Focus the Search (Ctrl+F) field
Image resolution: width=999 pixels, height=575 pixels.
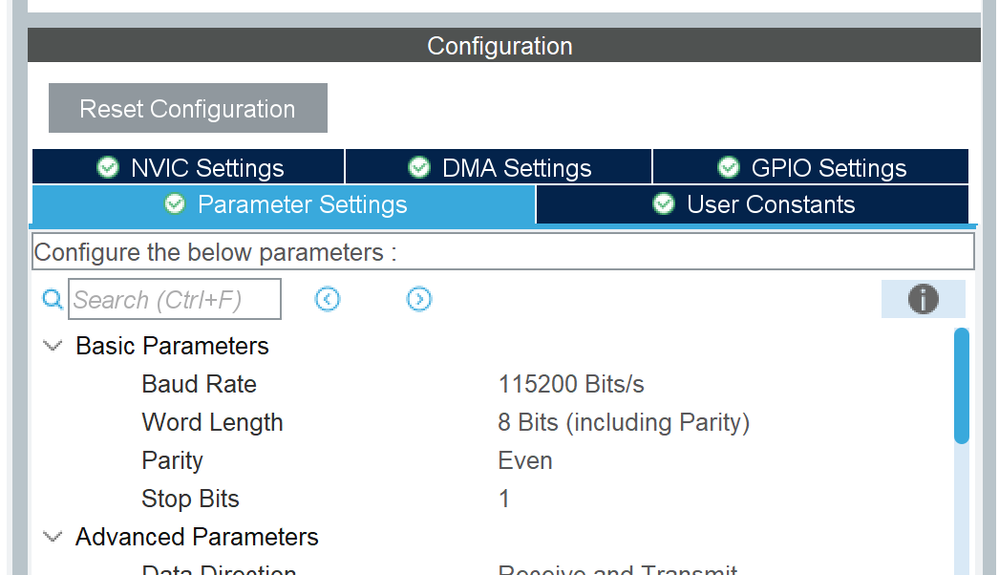(175, 299)
